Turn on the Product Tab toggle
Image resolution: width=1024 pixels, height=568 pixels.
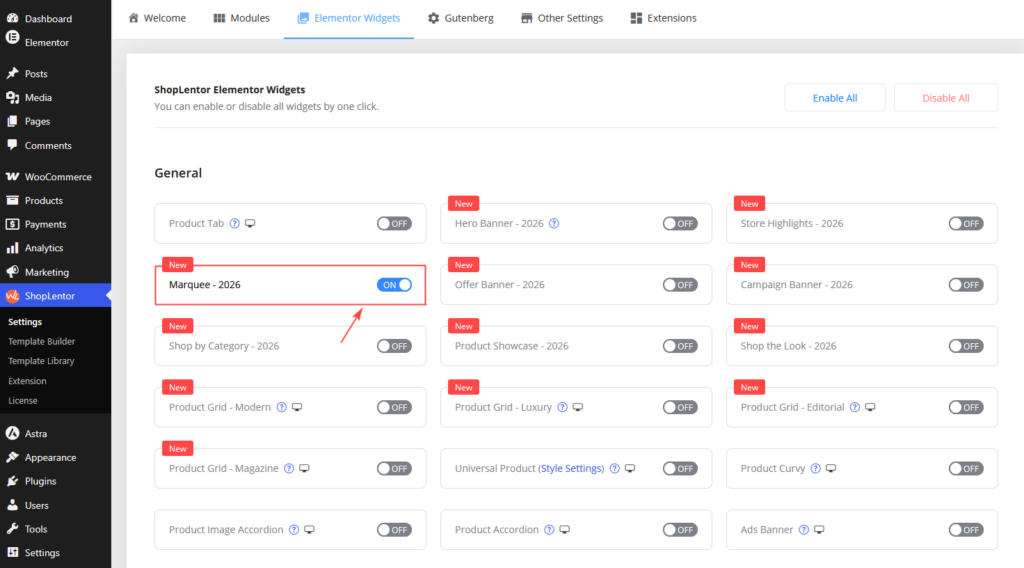click(394, 223)
